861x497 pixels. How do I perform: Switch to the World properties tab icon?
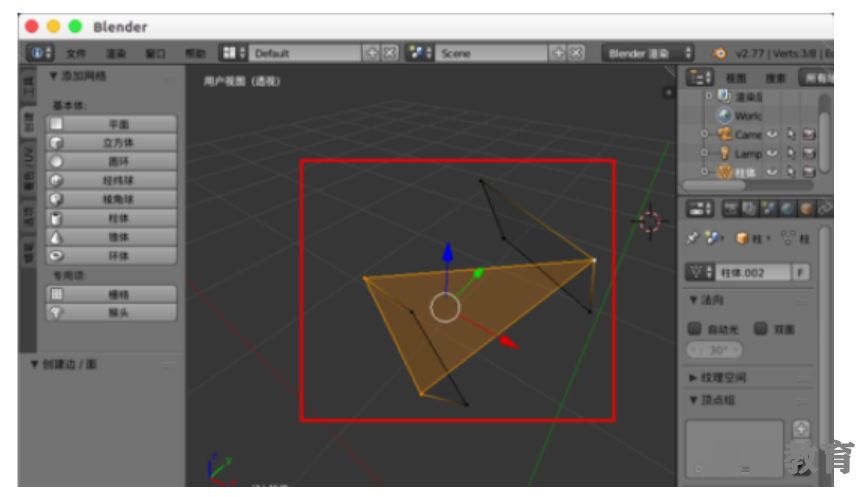tap(787, 209)
